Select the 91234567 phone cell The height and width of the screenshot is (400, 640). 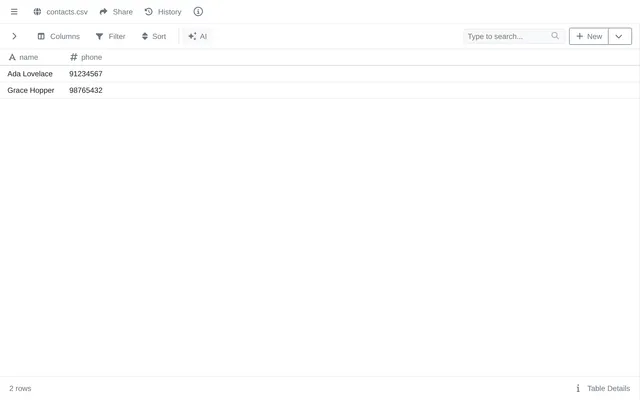(86, 74)
